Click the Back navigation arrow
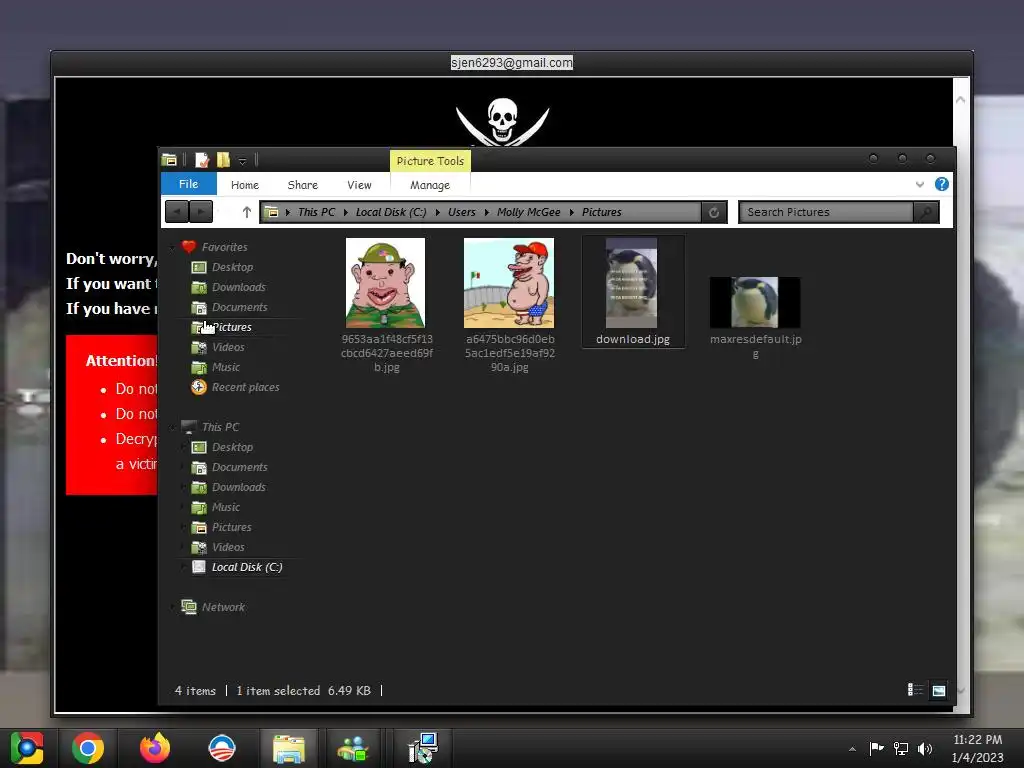 pyautogui.click(x=177, y=212)
